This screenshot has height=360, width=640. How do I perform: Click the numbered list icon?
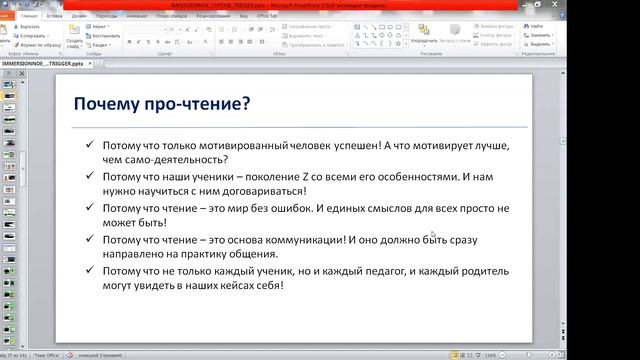235,29
